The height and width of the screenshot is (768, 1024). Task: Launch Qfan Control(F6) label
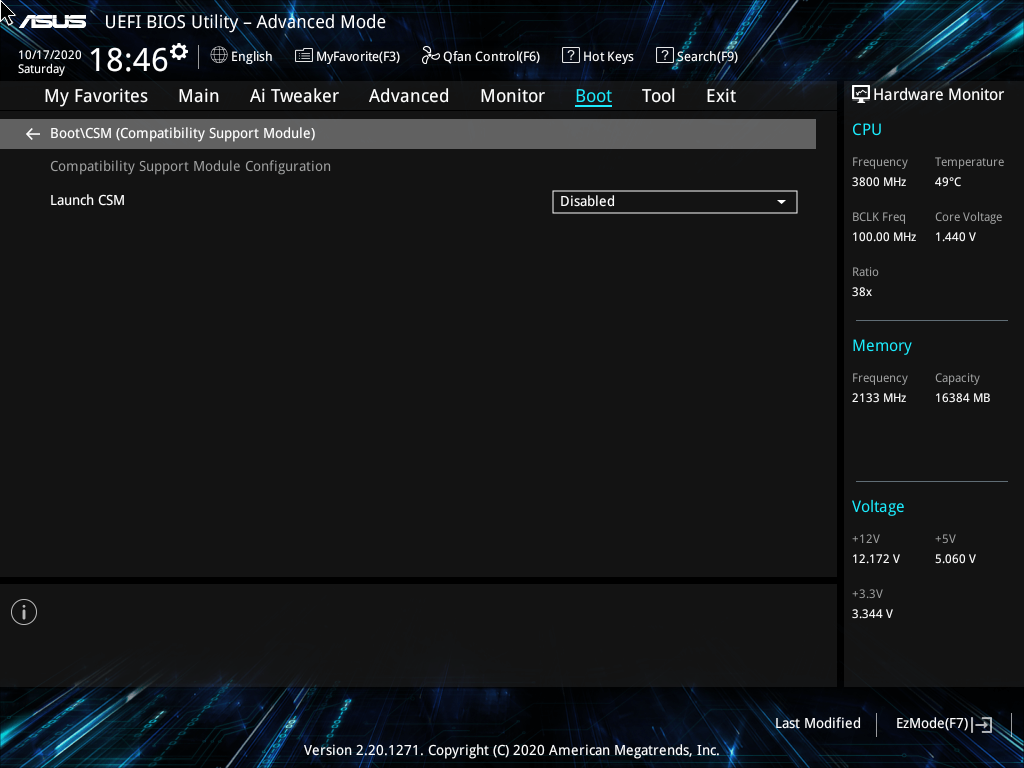click(491, 57)
